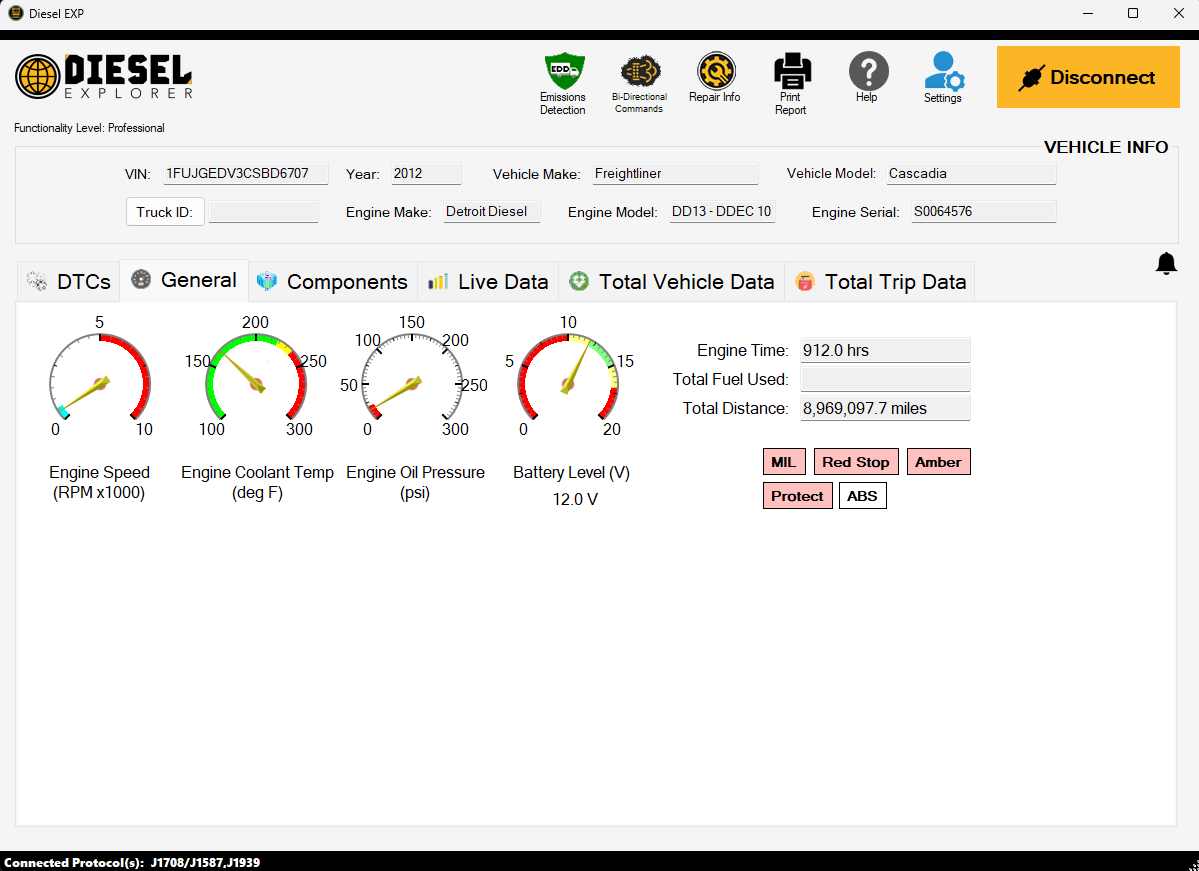Click the empty Truck ID input field

point(264,212)
